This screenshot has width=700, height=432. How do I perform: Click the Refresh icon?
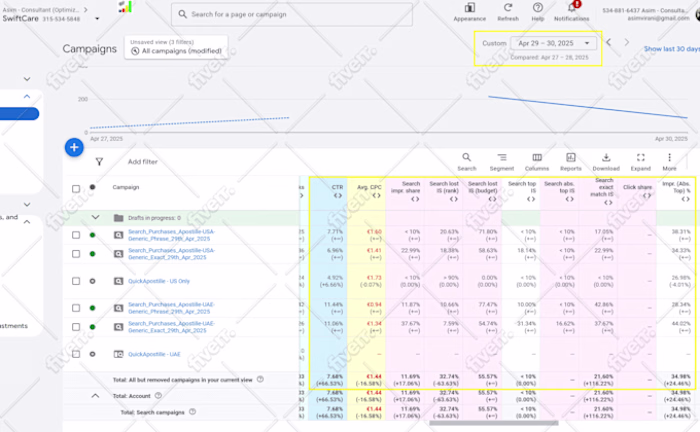[508, 8]
